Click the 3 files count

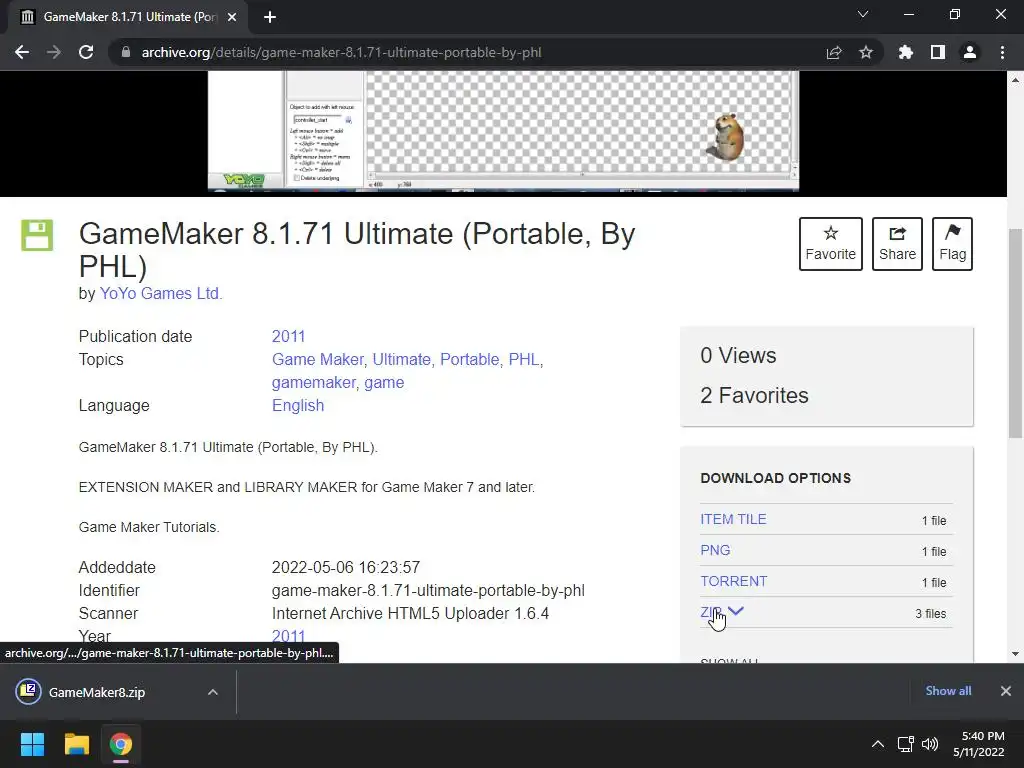click(x=930, y=613)
